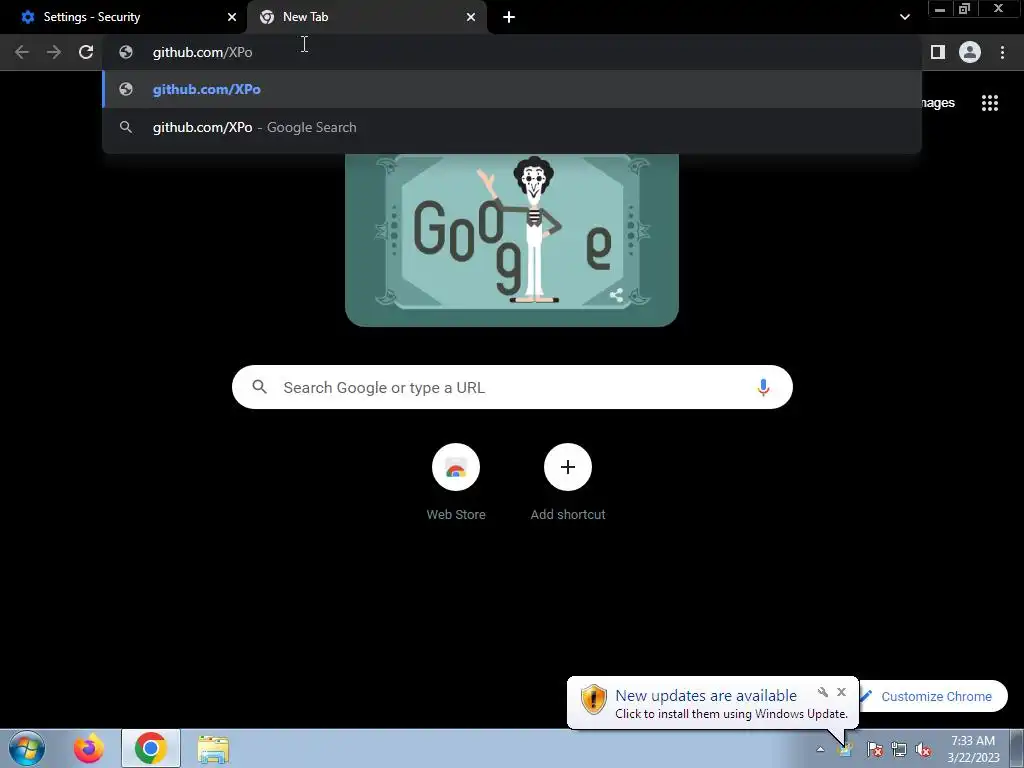Open the clock showing 7:33 AM
This screenshot has height=768, width=1024.
tap(973, 748)
